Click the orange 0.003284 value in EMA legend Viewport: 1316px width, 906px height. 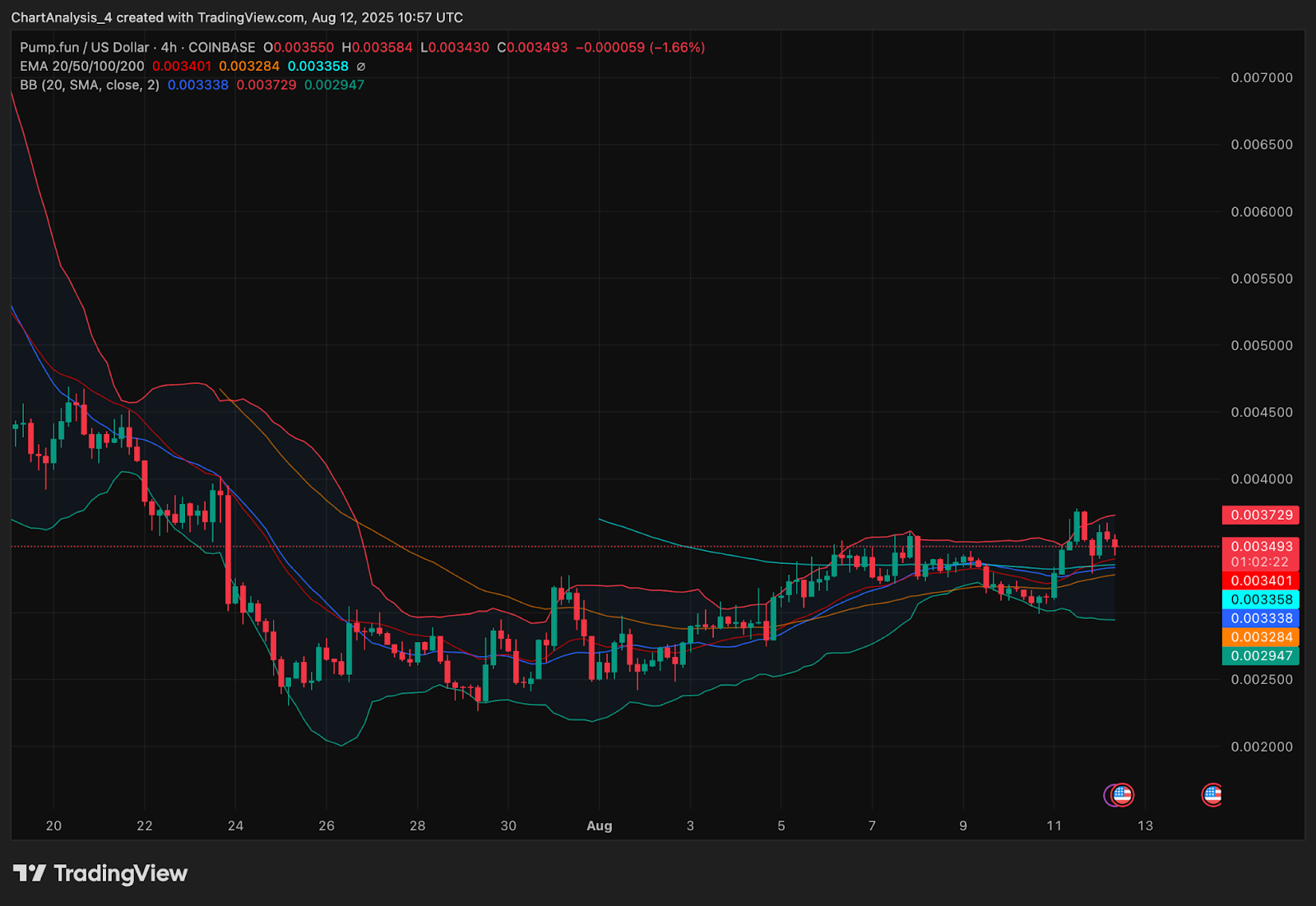coord(249,67)
